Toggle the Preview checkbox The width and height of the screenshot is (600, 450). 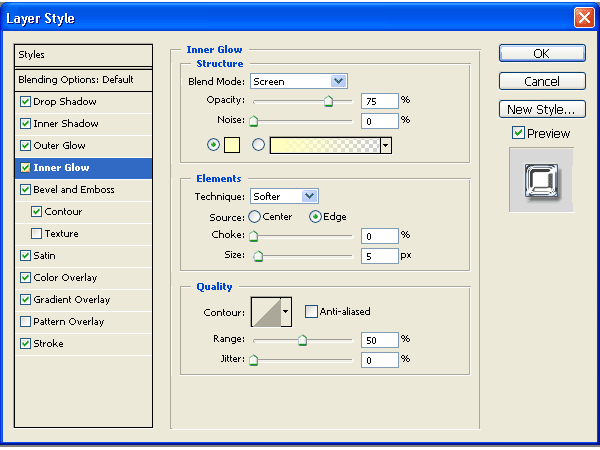[518, 133]
